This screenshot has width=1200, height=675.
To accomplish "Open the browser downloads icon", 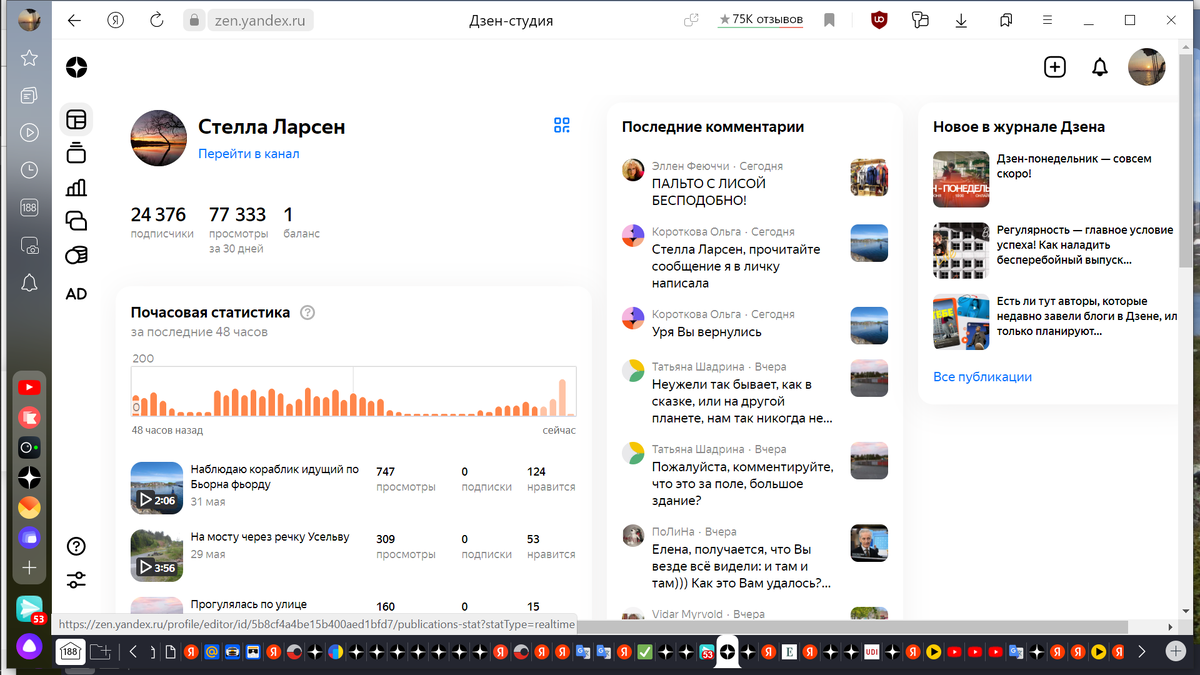I will (x=961, y=20).
